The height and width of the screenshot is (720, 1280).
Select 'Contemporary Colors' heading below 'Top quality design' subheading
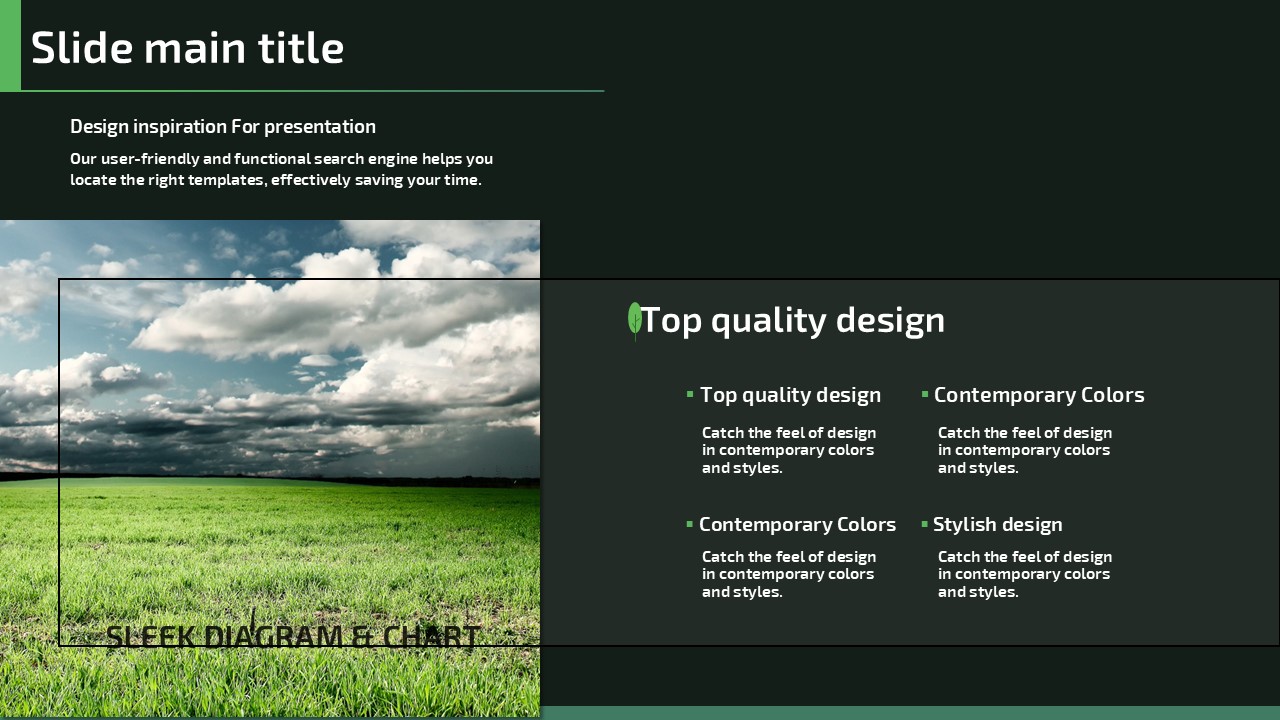797,524
